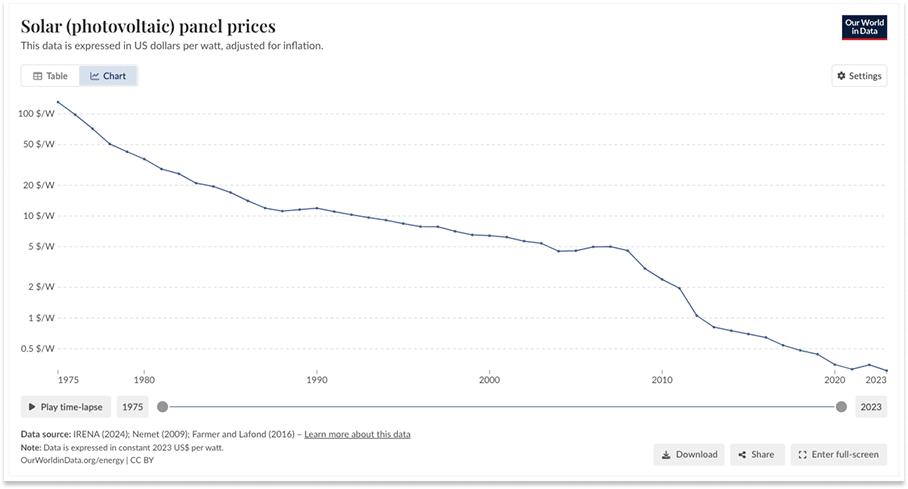Screen dimensions: 908x489
Task: Click the 2023 end year box
Action: point(871,407)
